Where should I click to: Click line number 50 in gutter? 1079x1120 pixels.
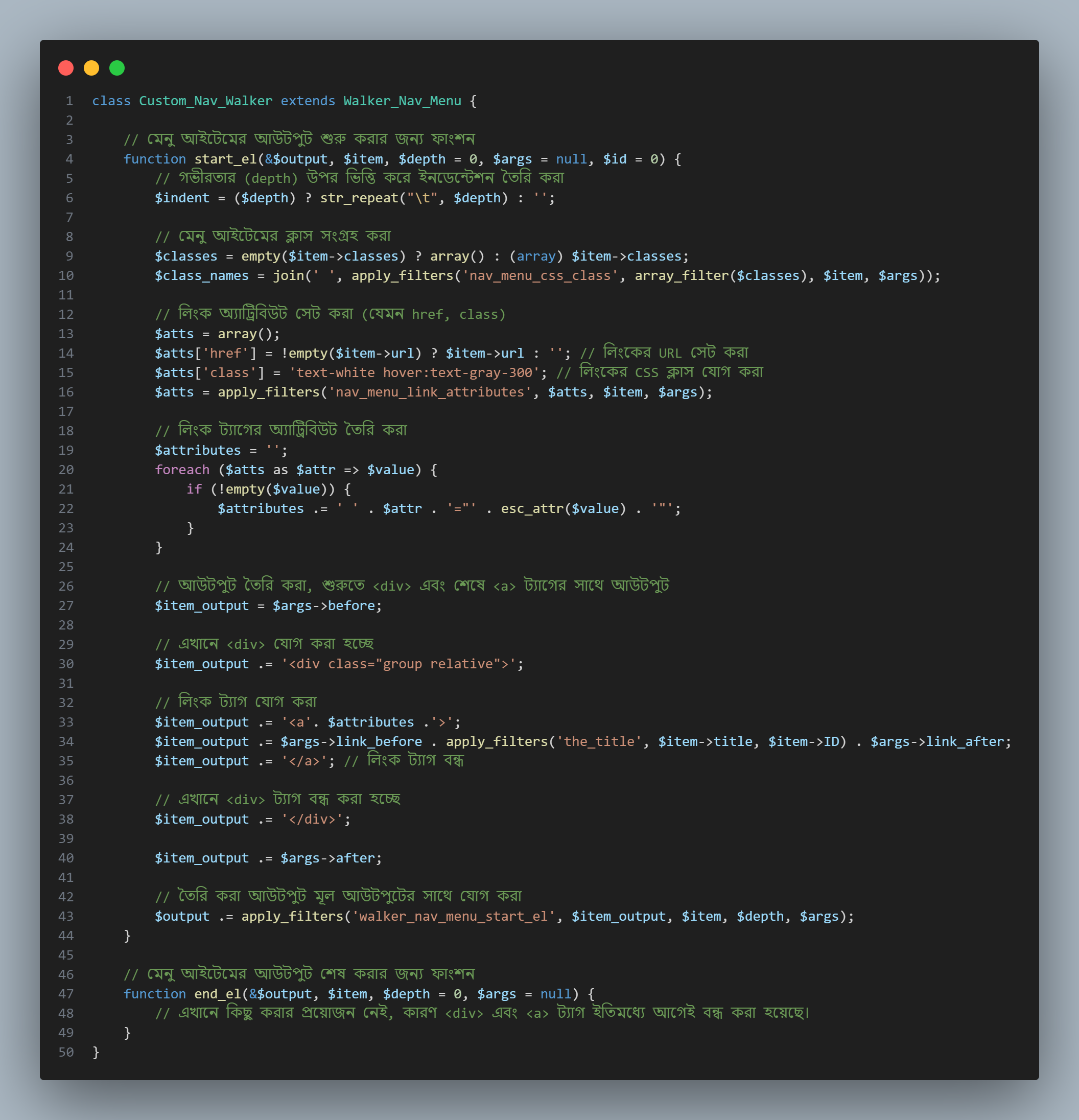[66, 1053]
